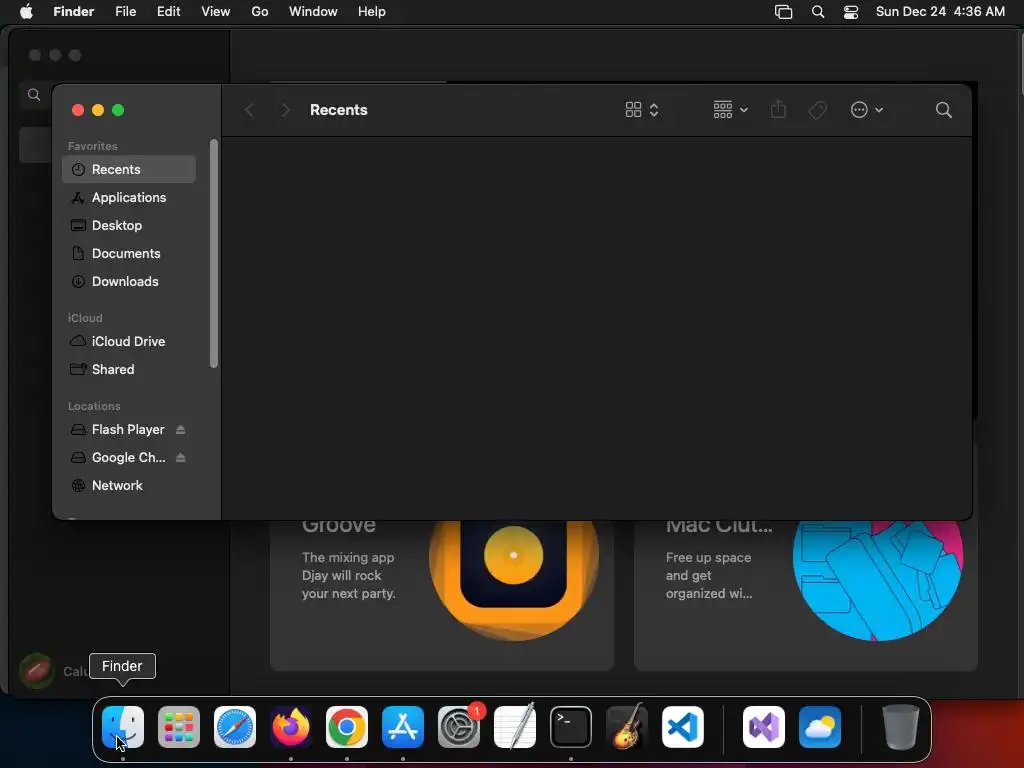Screen dimensions: 1024x768
Task: Click the Share toolbar icon
Action: click(778, 110)
